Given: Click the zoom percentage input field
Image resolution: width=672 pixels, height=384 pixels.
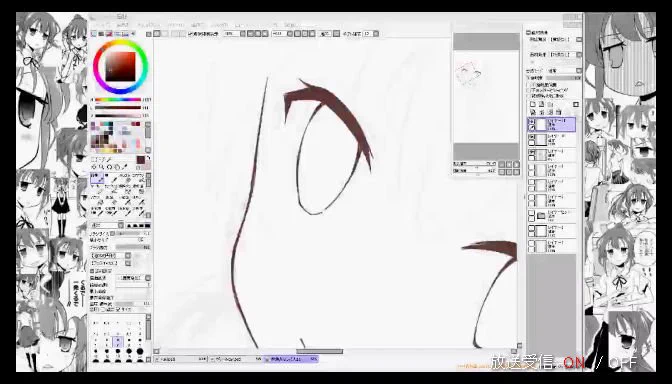Looking at the screenshot, I should tap(232, 34).
